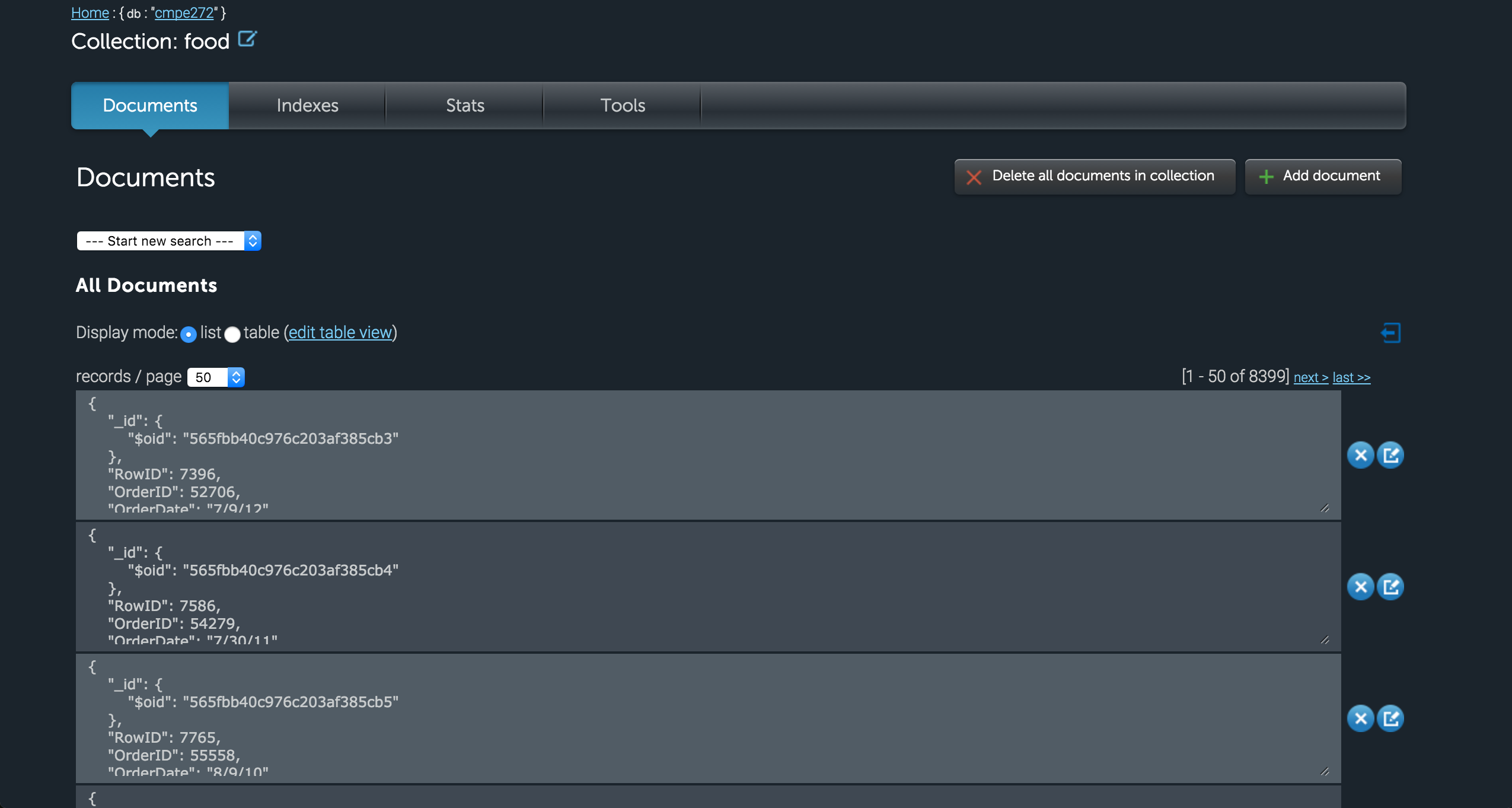Click resize handle of first document textarea

pyautogui.click(x=1325, y=508)
